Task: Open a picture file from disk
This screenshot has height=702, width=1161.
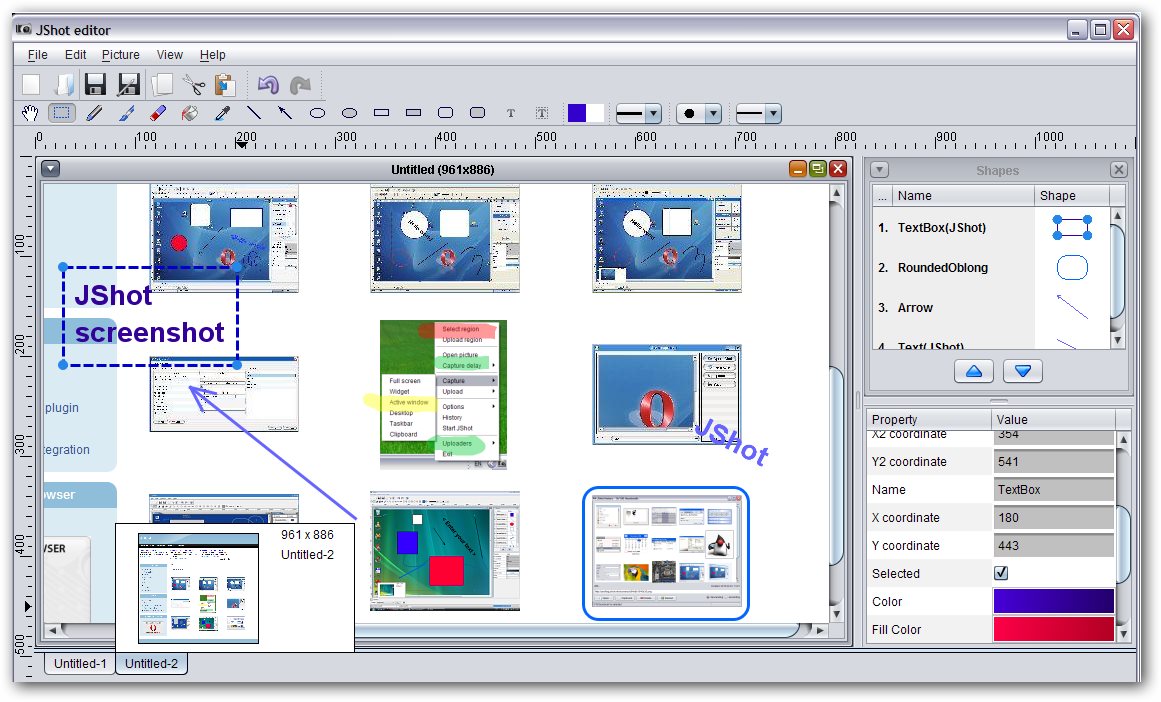Action: click(x=64, y=84)
